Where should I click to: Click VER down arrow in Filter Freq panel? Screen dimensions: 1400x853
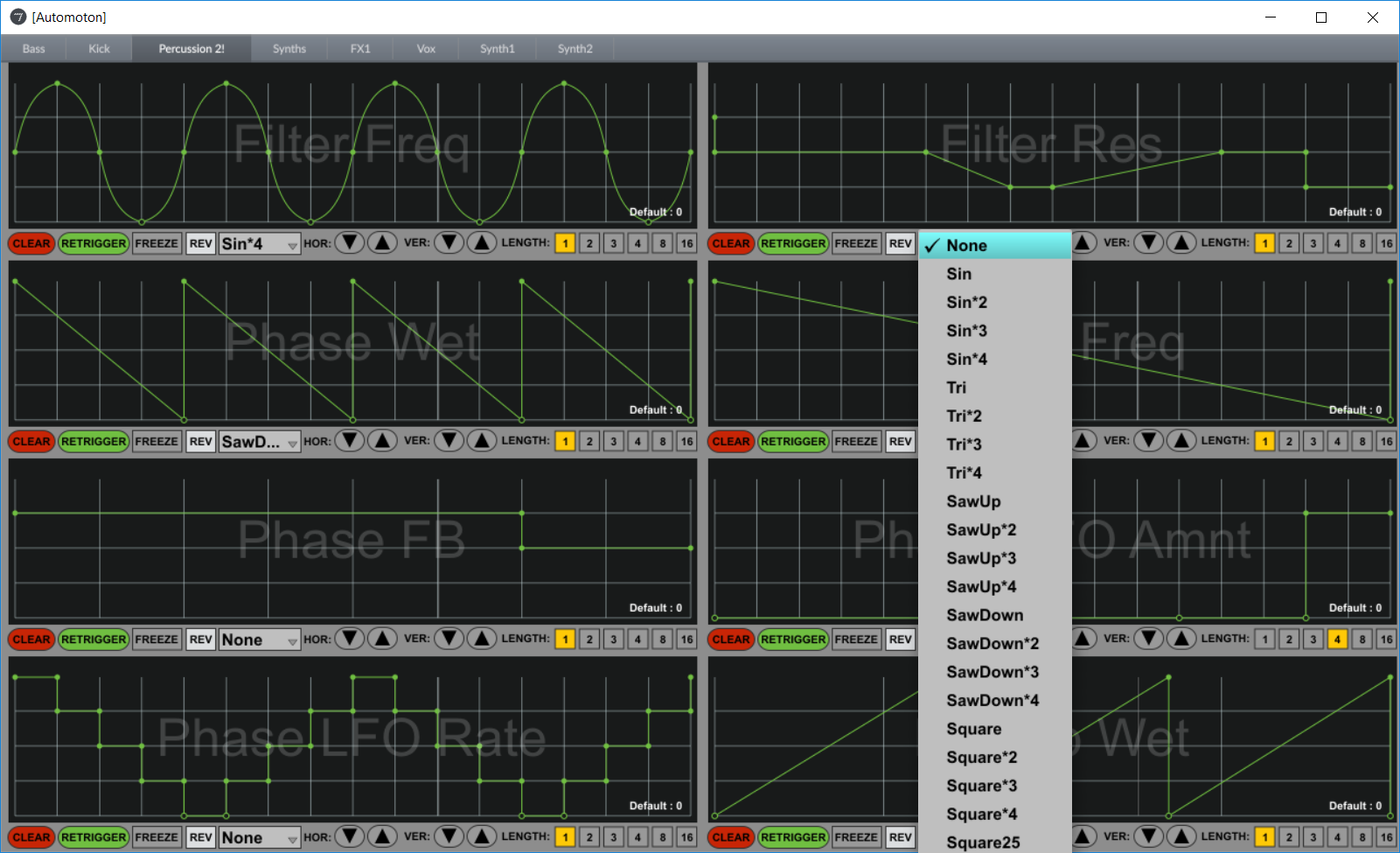coord(449,243)
